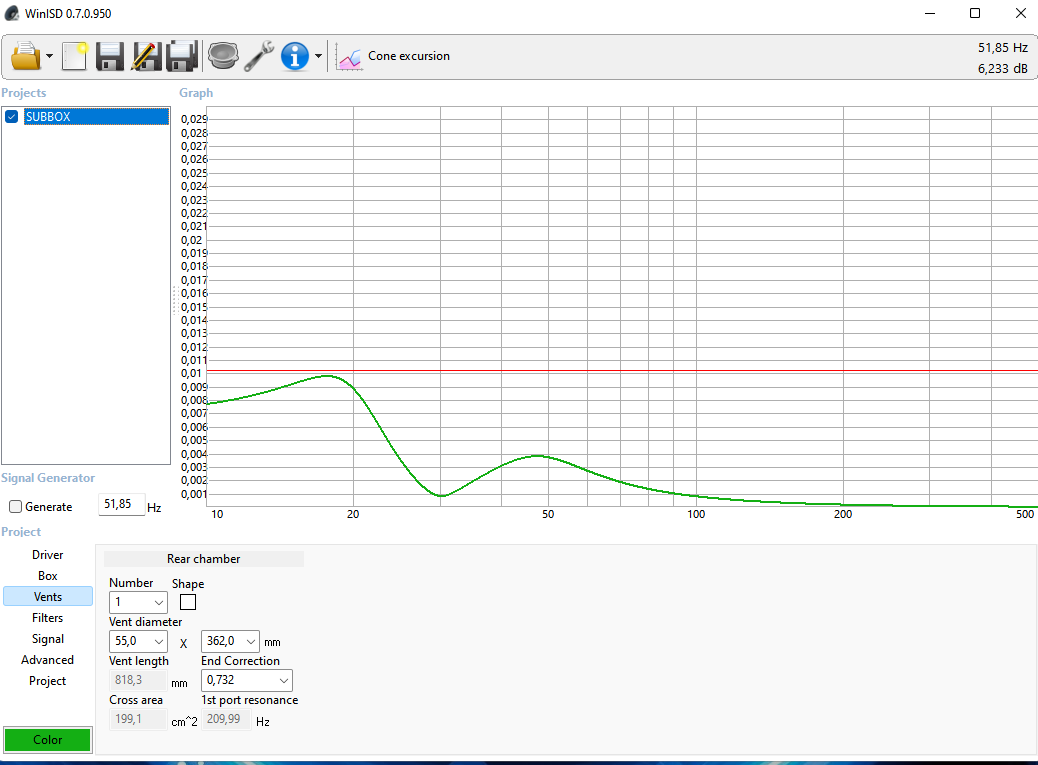Click the blue info icon
Screen dimensions: 1038x765
(x=295, y=56)
